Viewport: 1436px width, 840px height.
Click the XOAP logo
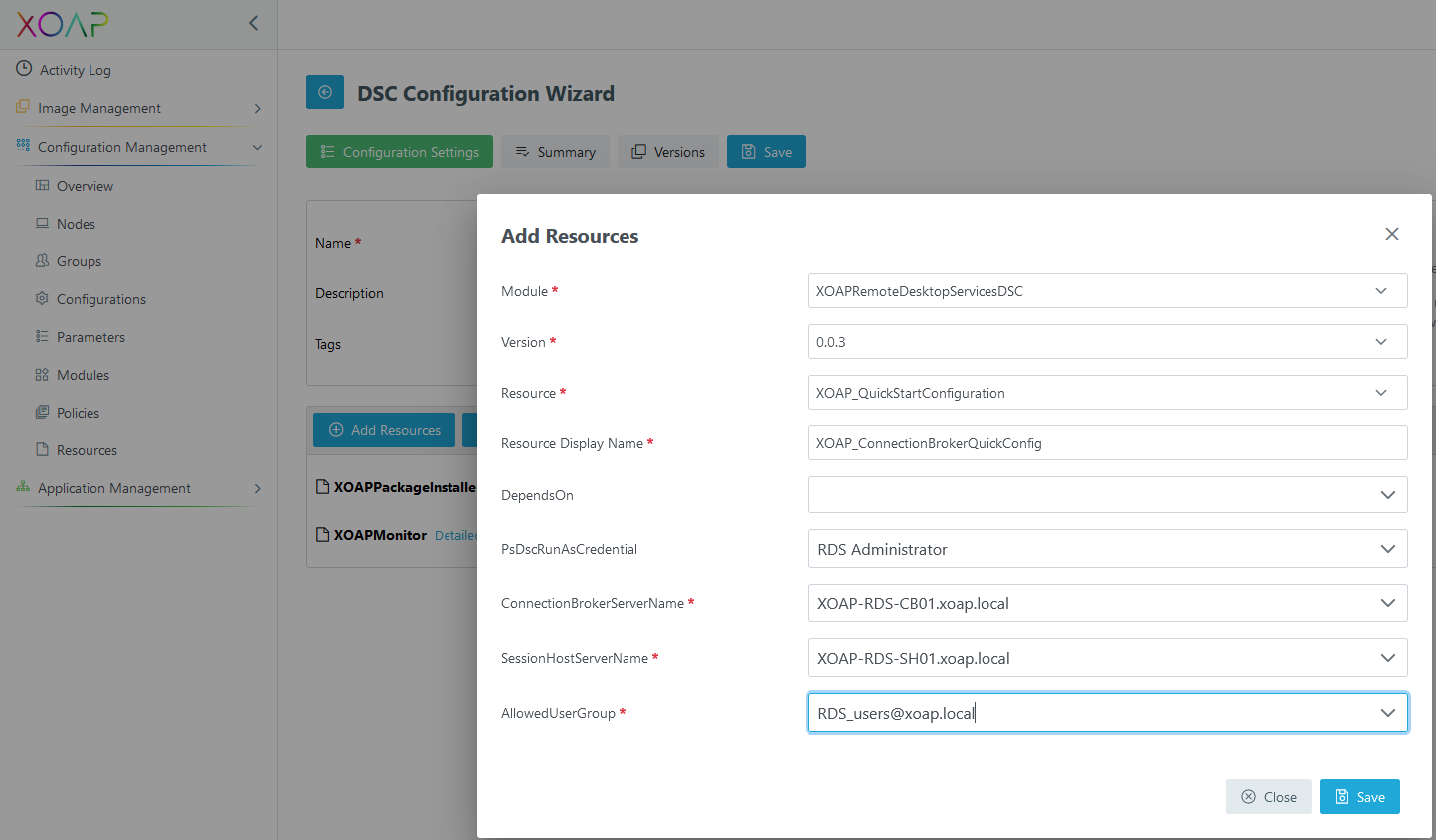click(60, 23)
